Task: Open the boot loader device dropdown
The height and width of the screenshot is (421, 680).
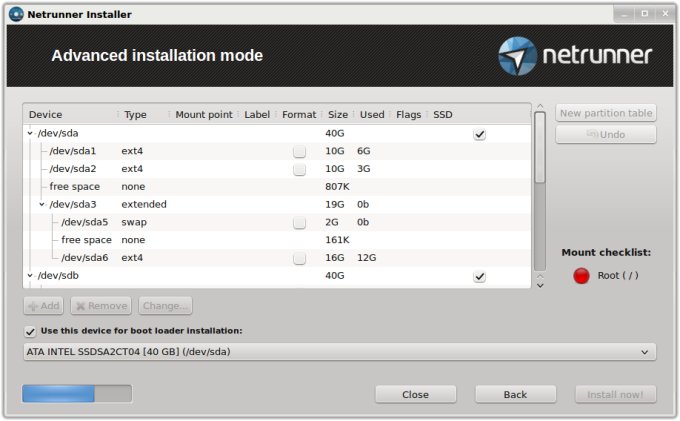Action: point(340,352)
